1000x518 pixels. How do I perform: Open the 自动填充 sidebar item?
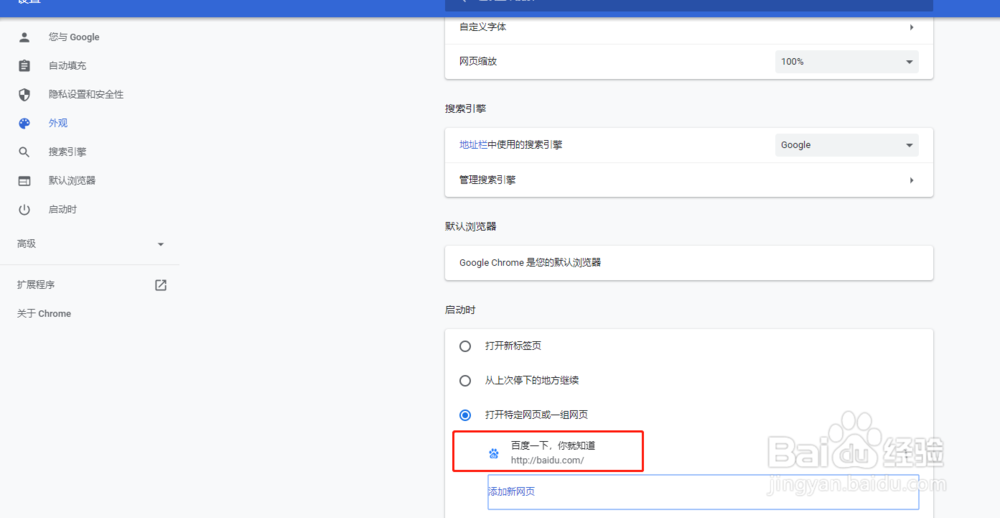tap(68, 66)
